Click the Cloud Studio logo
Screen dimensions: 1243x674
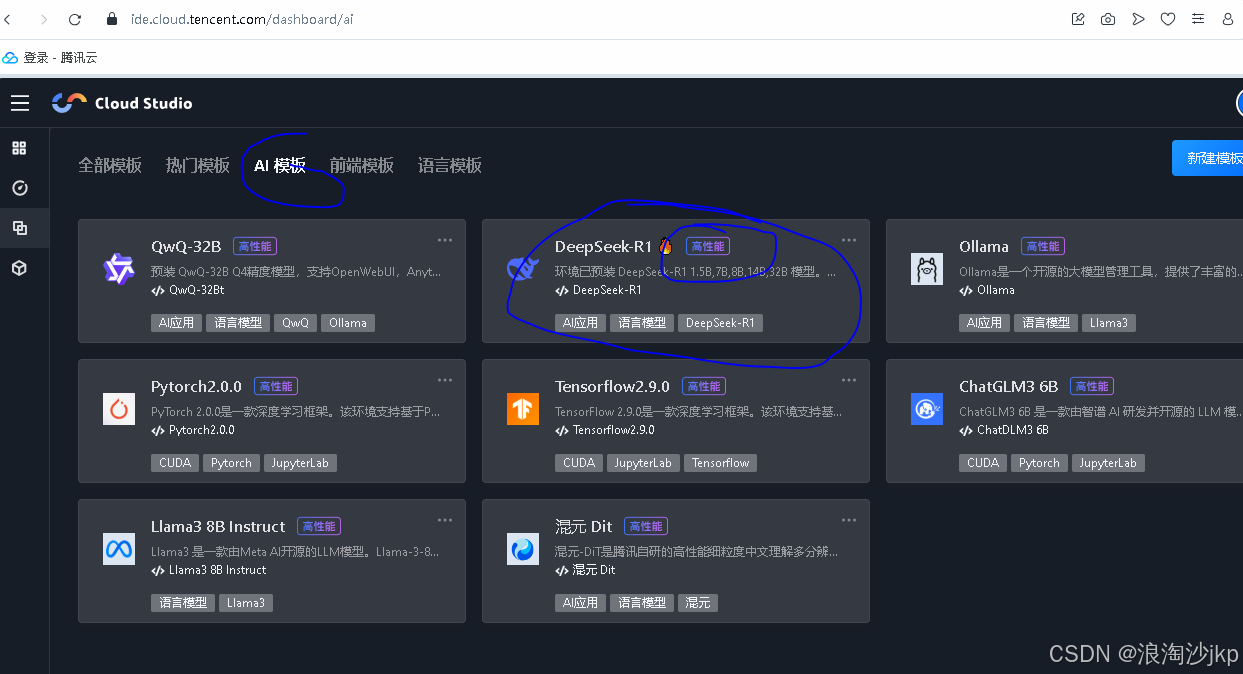[x=122, y=103]
